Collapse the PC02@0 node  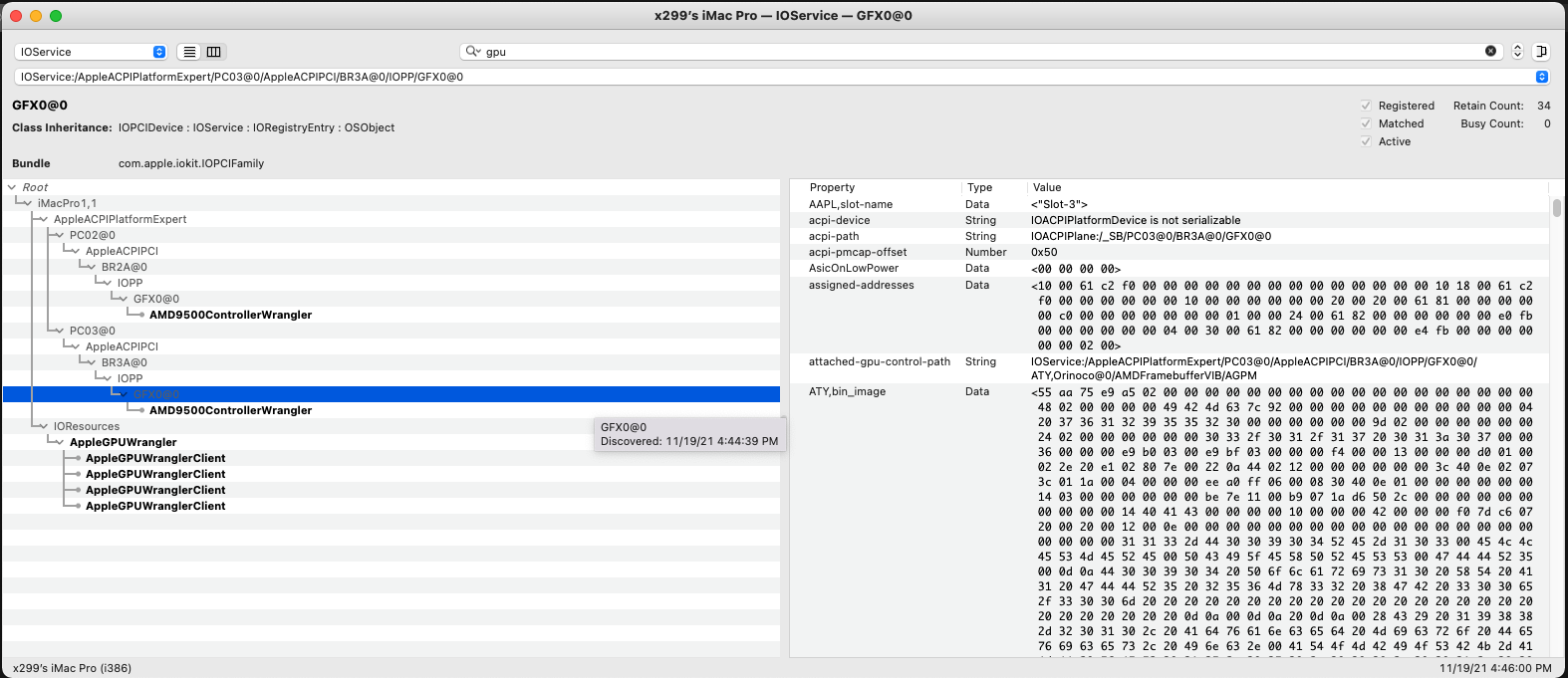[x=60, y=235]
